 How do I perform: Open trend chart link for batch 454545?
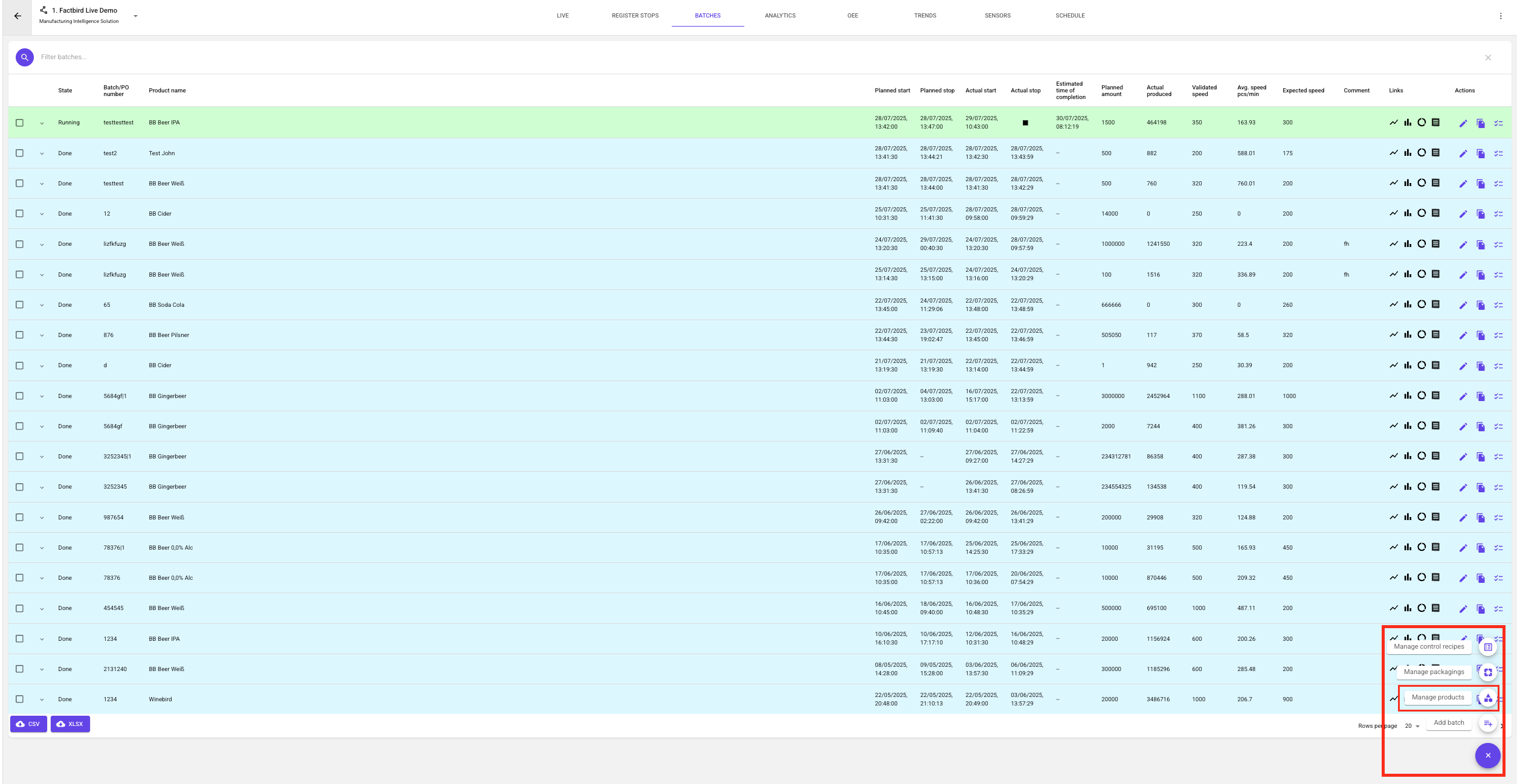1393,608
